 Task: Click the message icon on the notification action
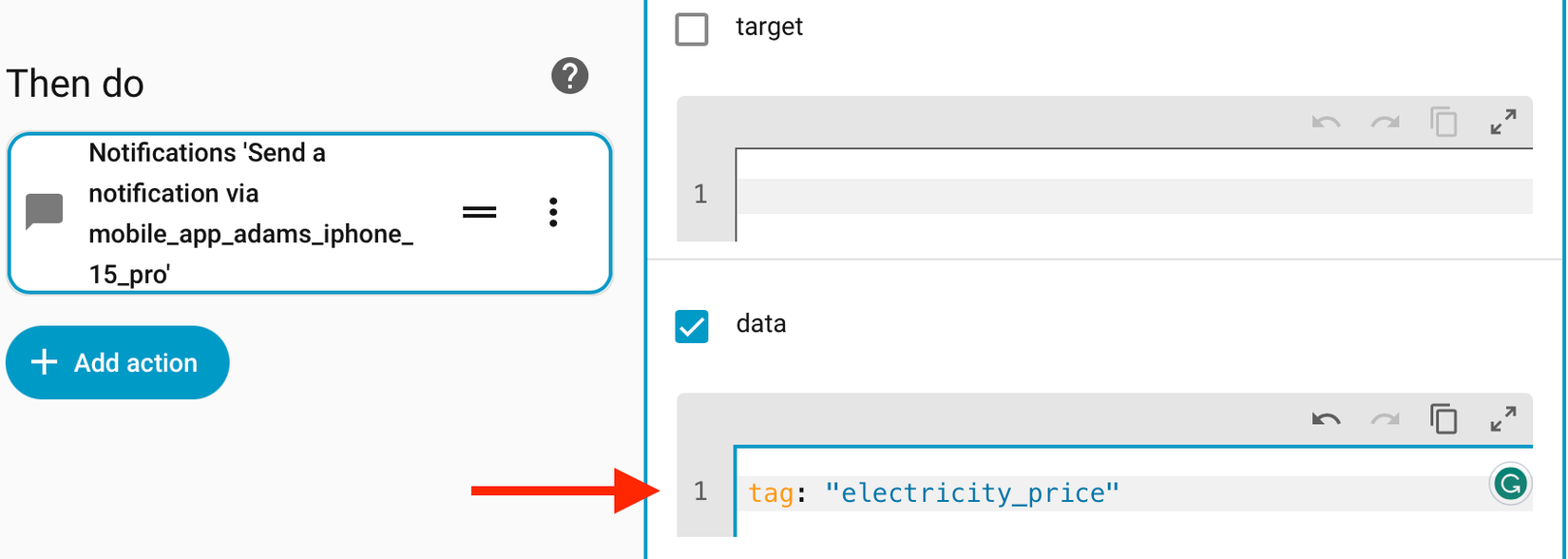coord(45,212)
